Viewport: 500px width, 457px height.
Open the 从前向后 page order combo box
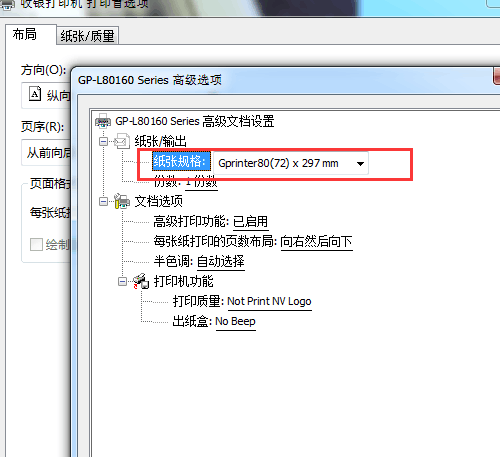coord(47,153)
